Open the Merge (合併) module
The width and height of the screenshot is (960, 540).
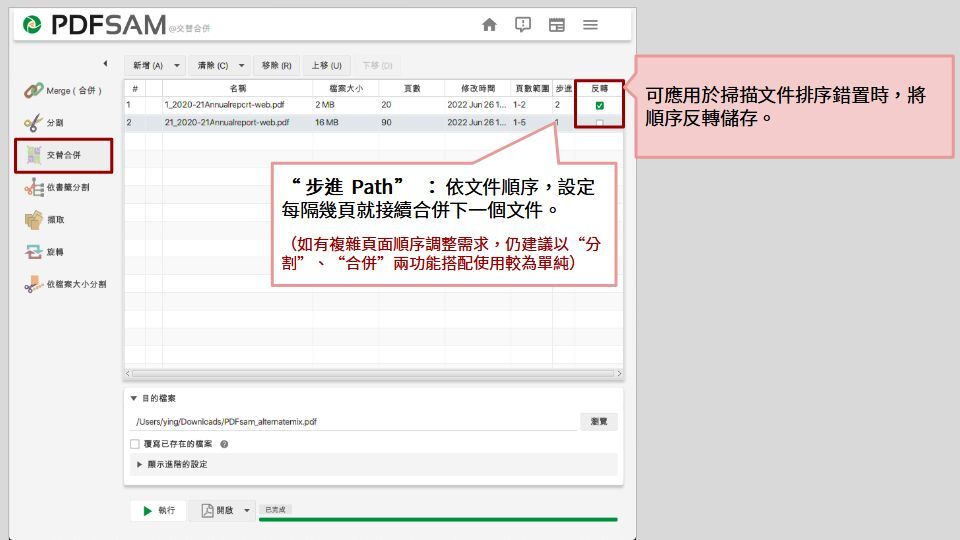point(63,91)
